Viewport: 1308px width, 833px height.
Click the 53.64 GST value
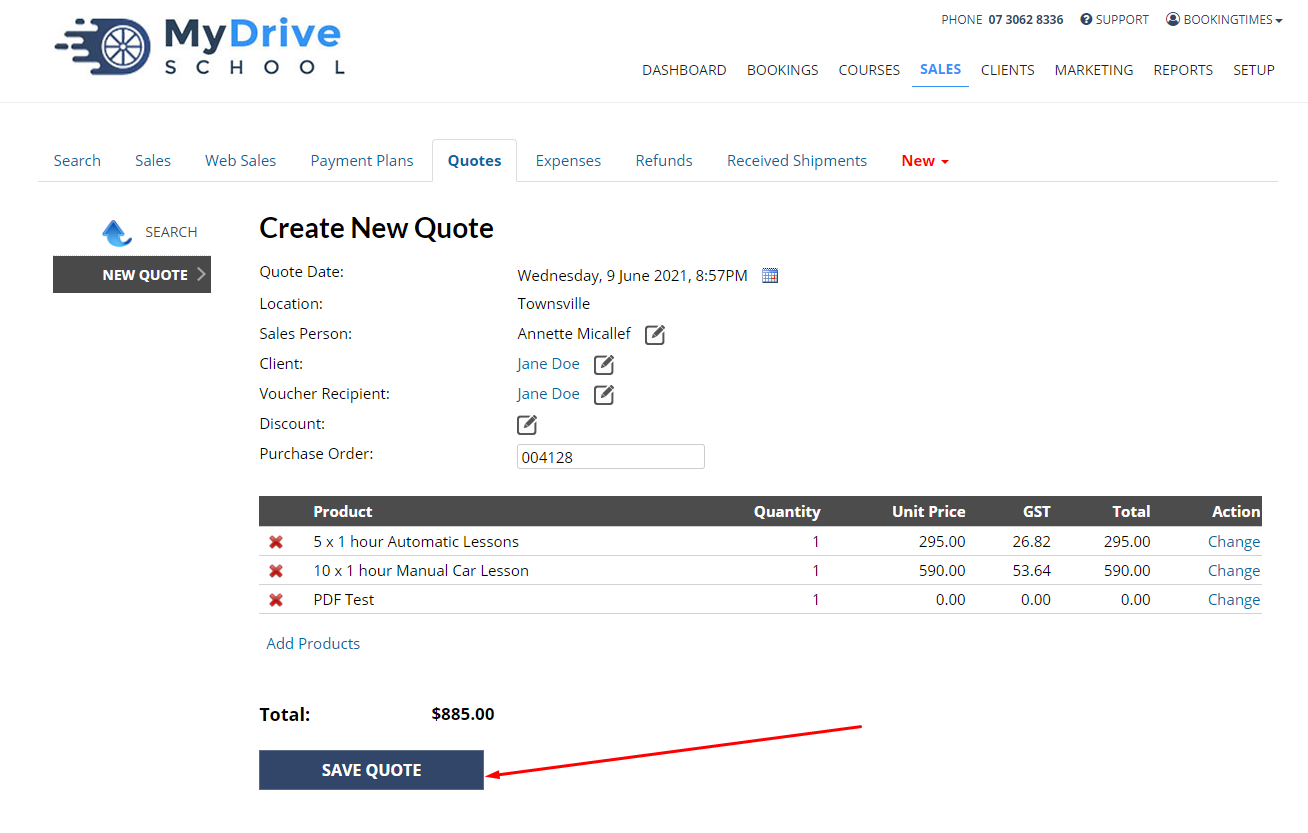click(1031, 571)
